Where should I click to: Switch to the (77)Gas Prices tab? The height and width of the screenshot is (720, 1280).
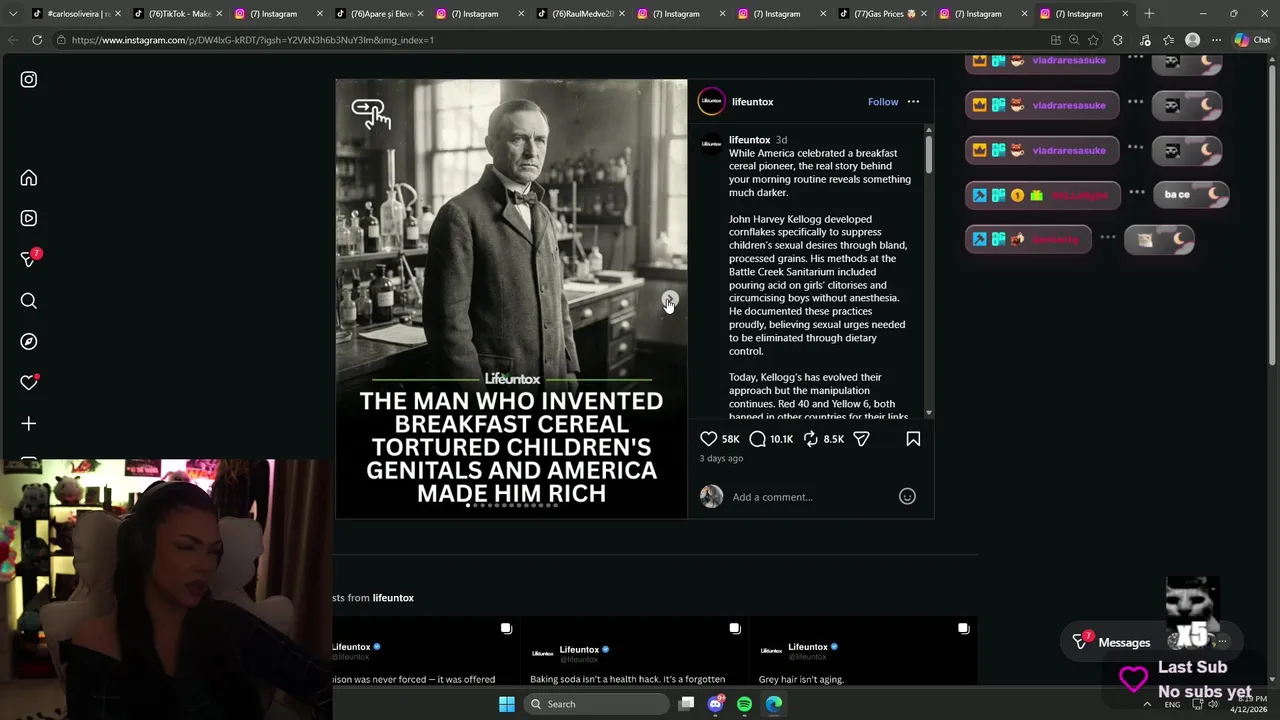tap(881, 14)
